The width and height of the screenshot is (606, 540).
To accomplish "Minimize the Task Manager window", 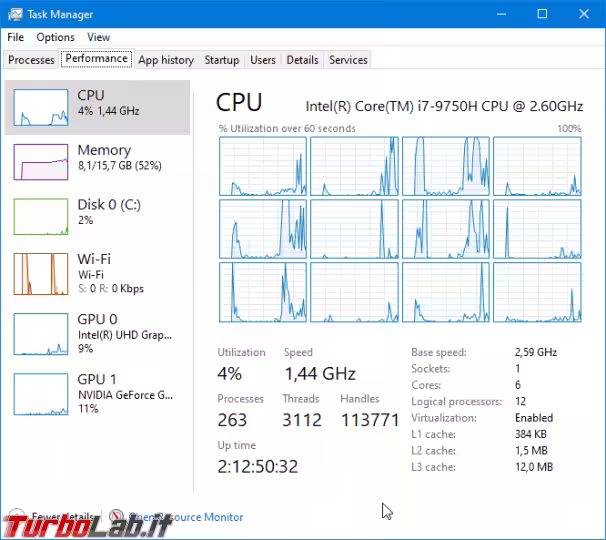I will (x=501, y=14).
